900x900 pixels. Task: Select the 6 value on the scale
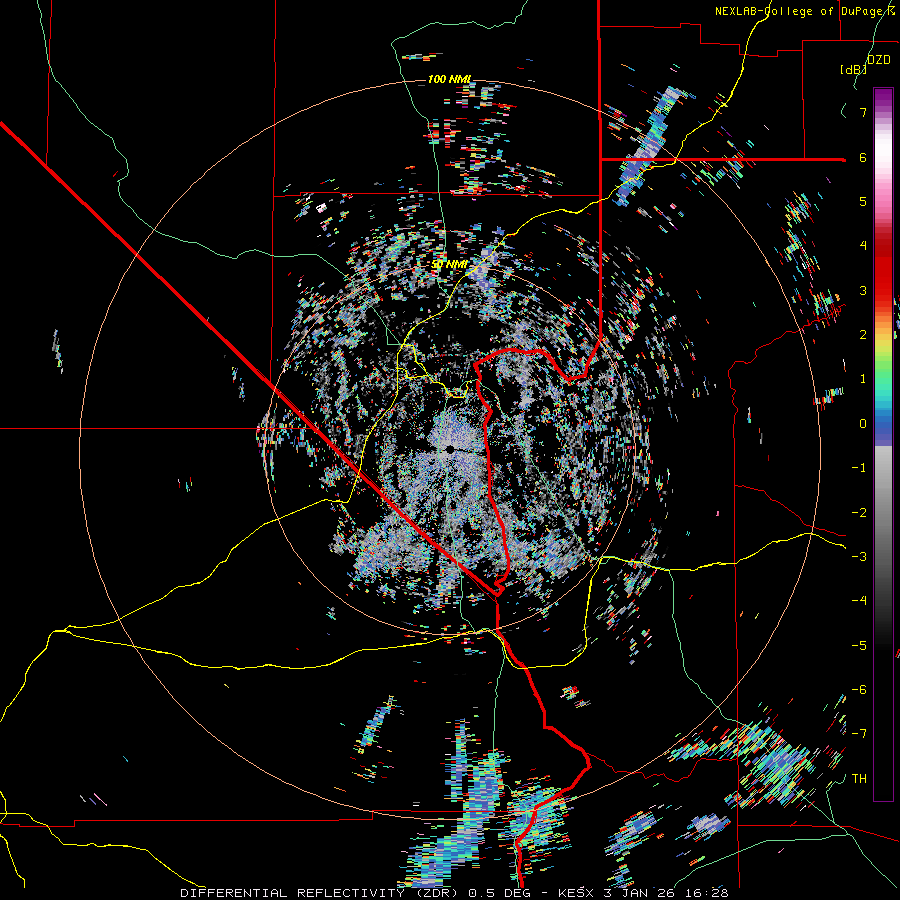[863, 157]
